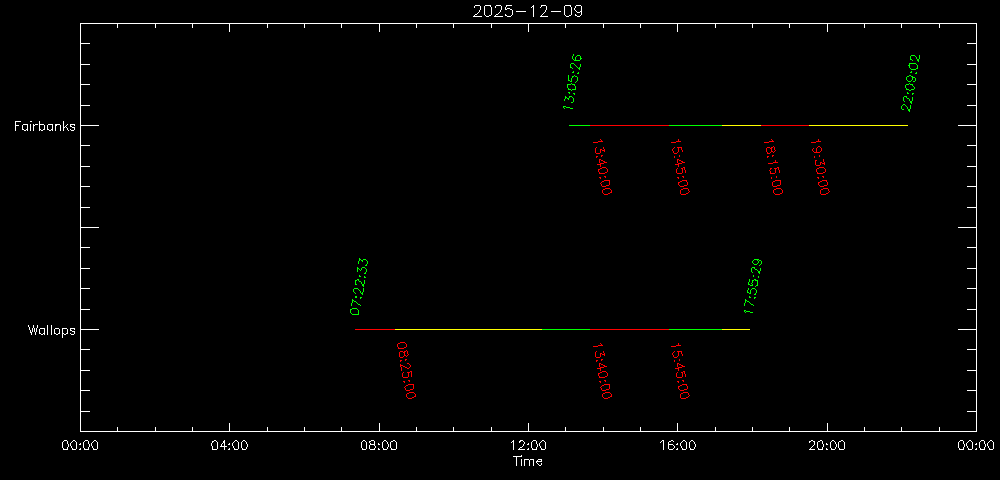
Task: Select the red 18:15:00 Fairbanks marker
Action: click(x=773, y=168)
